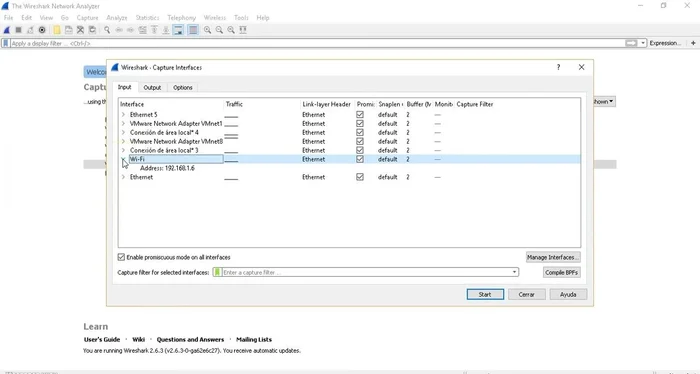Expand Conexión de área local* 4 row
This screenshot has width=700, height=374.
(123, 133)
